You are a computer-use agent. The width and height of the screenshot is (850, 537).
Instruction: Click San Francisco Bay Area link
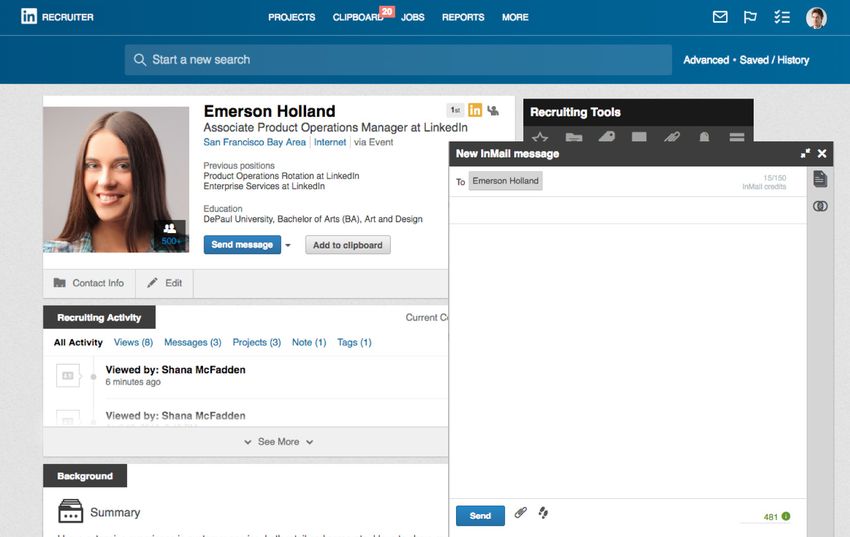pyautogui.click(x=254, y=142)
